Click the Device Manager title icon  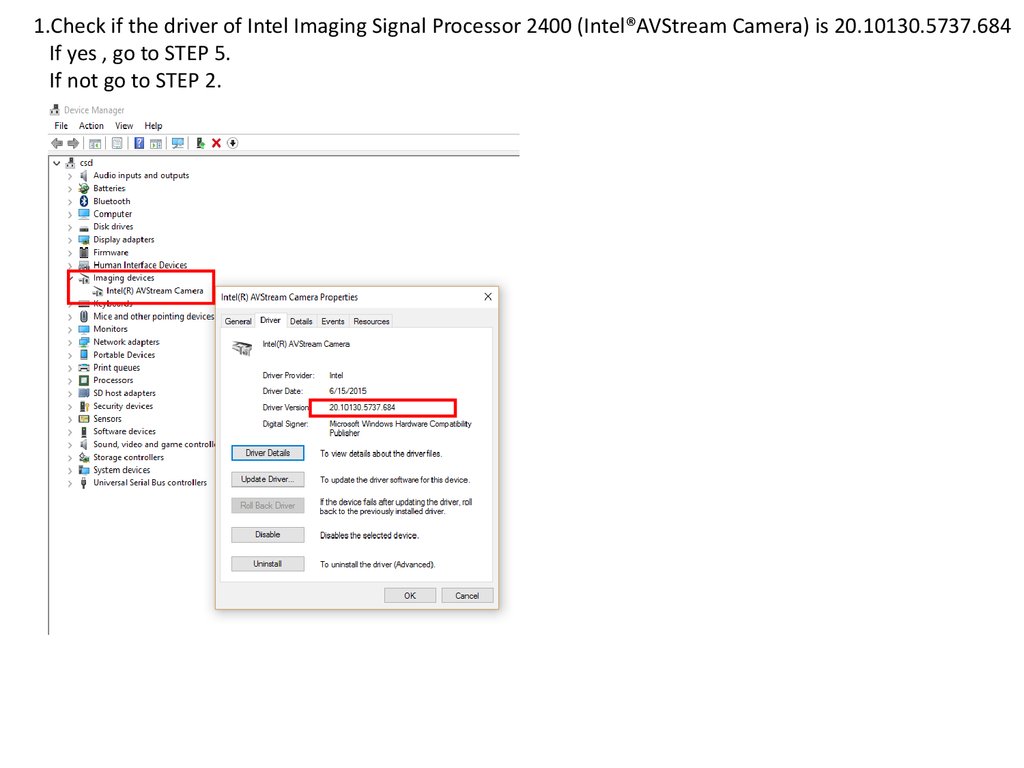click(x=55, y=110)
